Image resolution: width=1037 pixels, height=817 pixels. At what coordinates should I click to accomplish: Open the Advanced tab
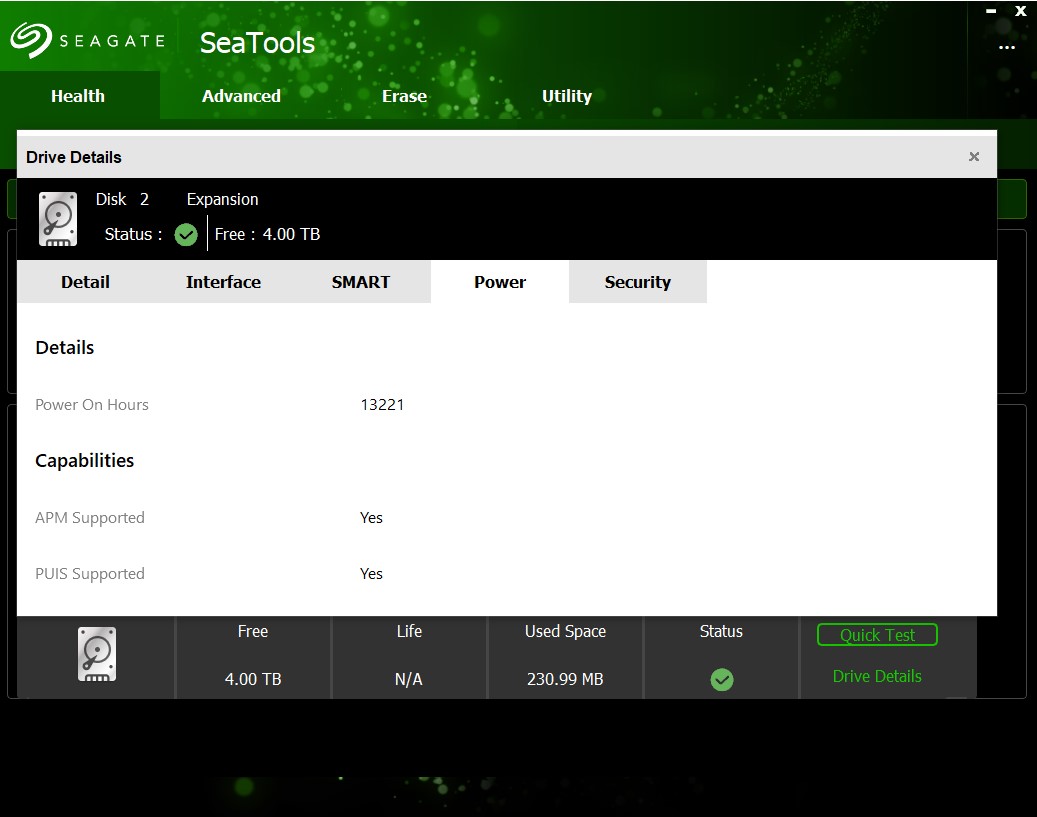pyautogui.click(x=241, y=96)
